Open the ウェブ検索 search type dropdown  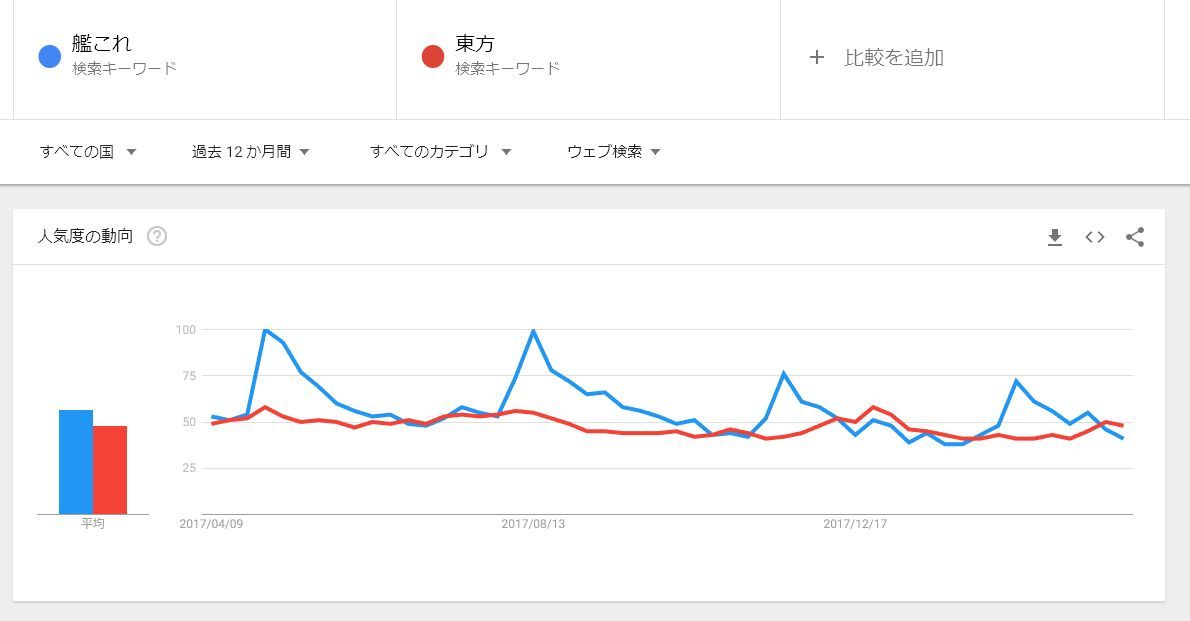tap(613, 152)
